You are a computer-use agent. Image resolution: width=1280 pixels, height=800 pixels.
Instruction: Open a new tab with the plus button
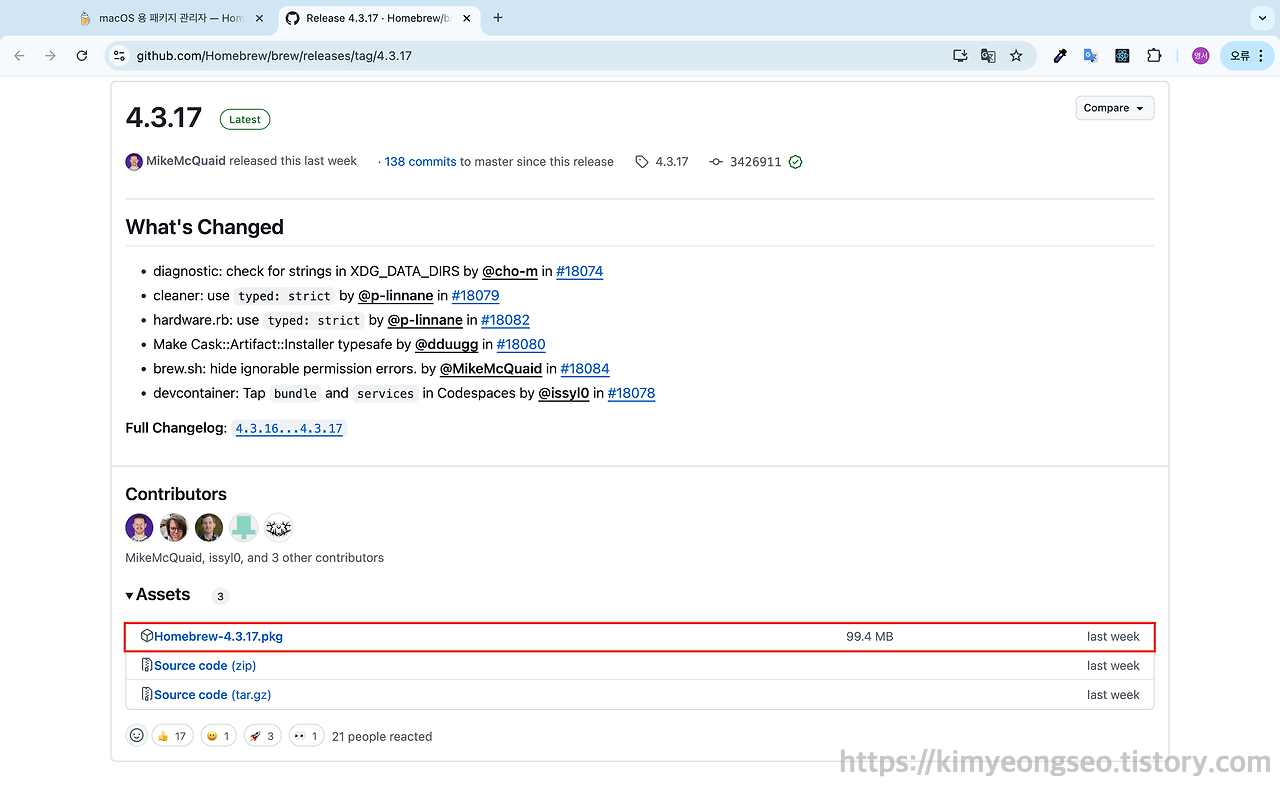(x=498, y=18)
